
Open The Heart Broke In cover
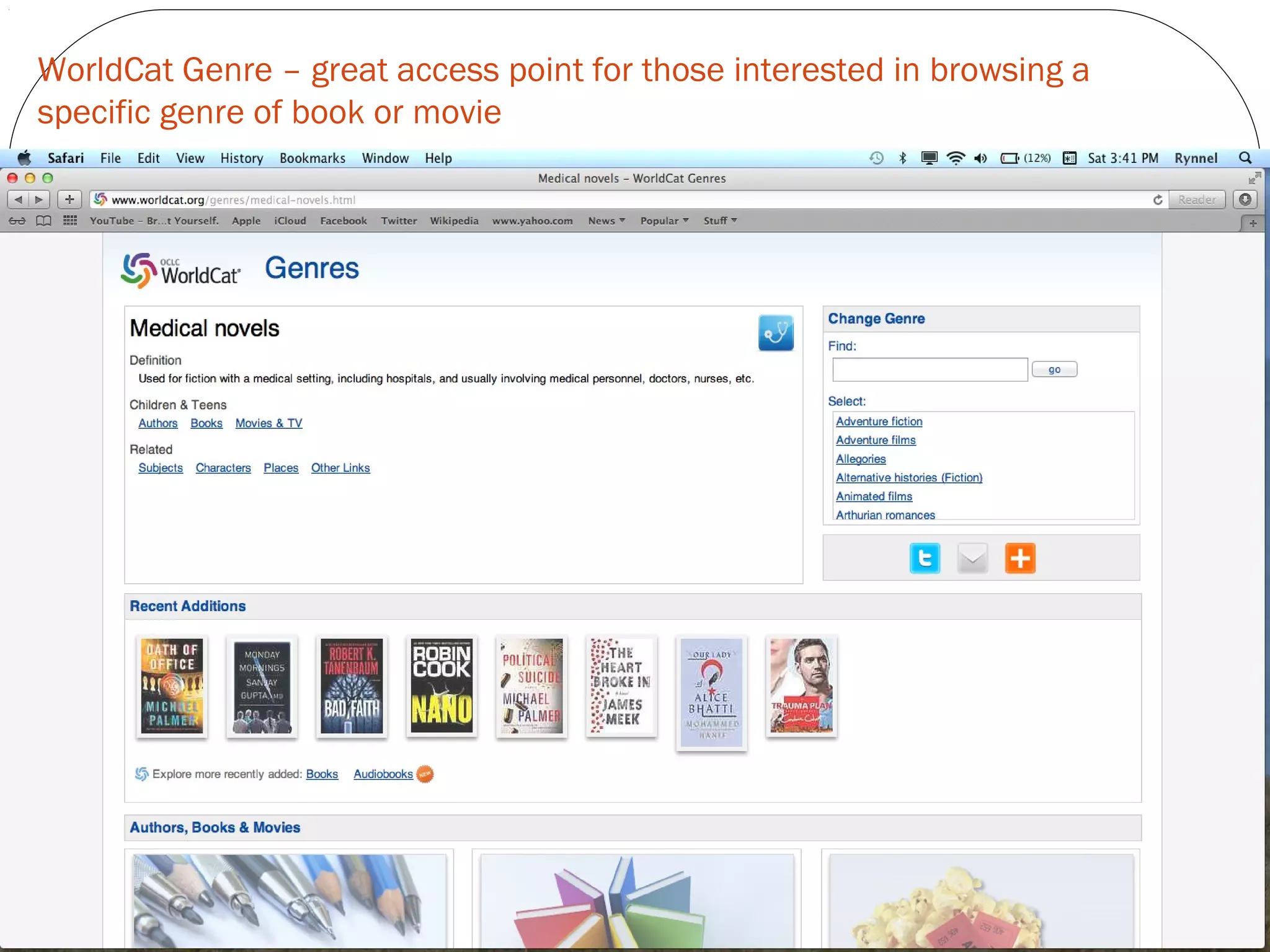(621, 686)
